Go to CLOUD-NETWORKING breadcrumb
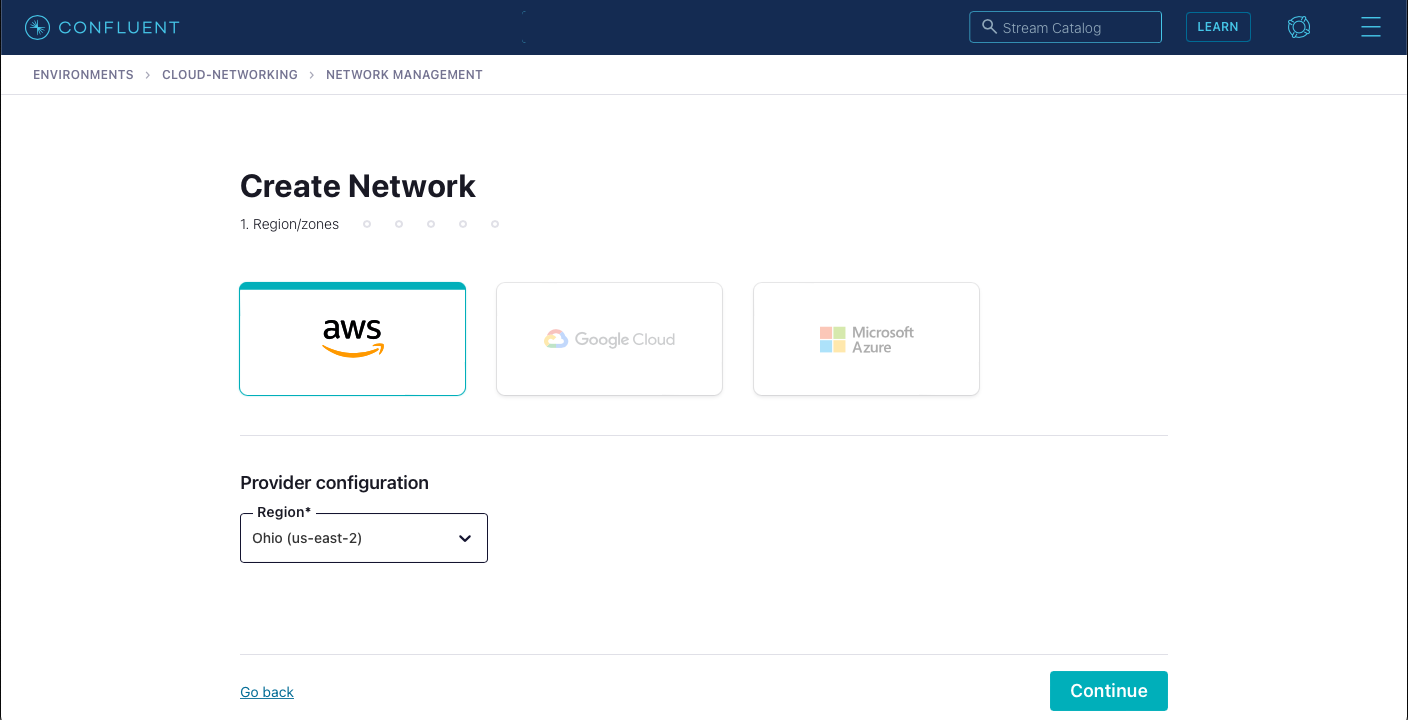 tap(230, 75)
